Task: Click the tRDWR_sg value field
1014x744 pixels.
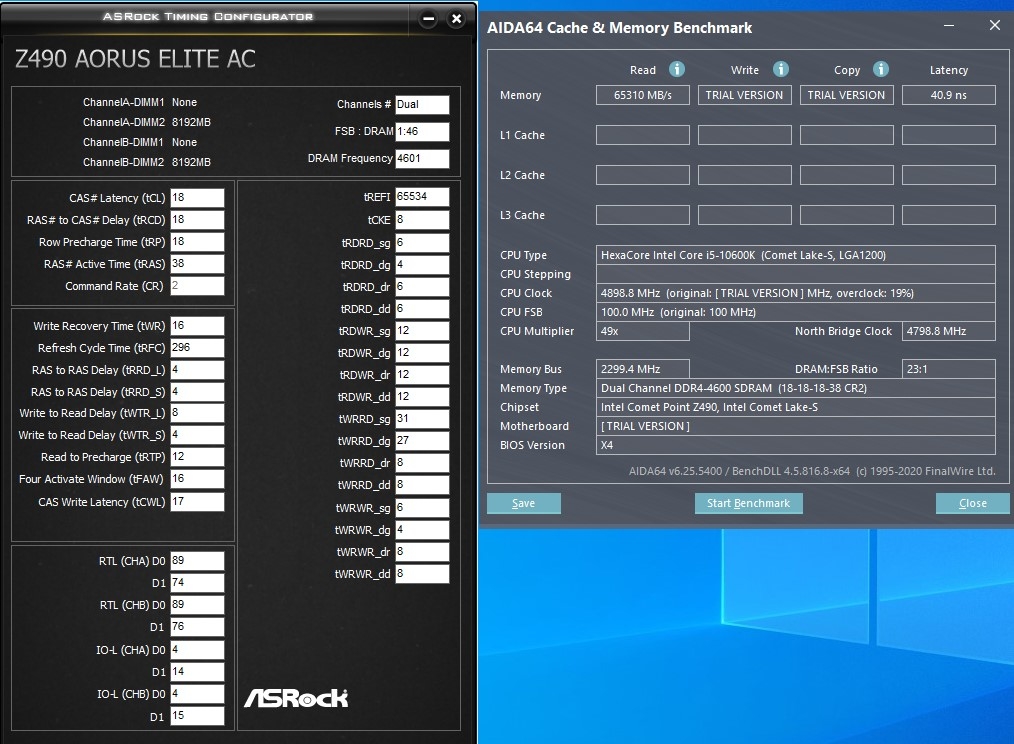Action: (x=422, y=331)
